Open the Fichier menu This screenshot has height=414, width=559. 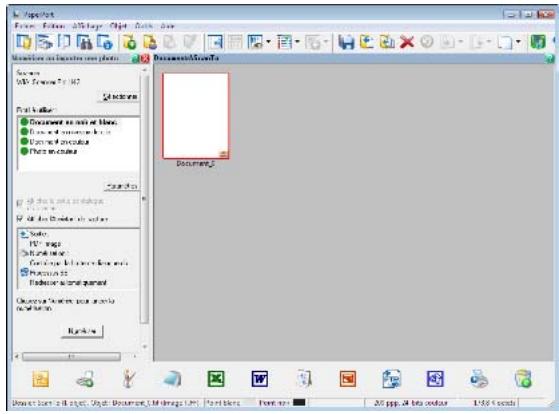coord(25,26)
